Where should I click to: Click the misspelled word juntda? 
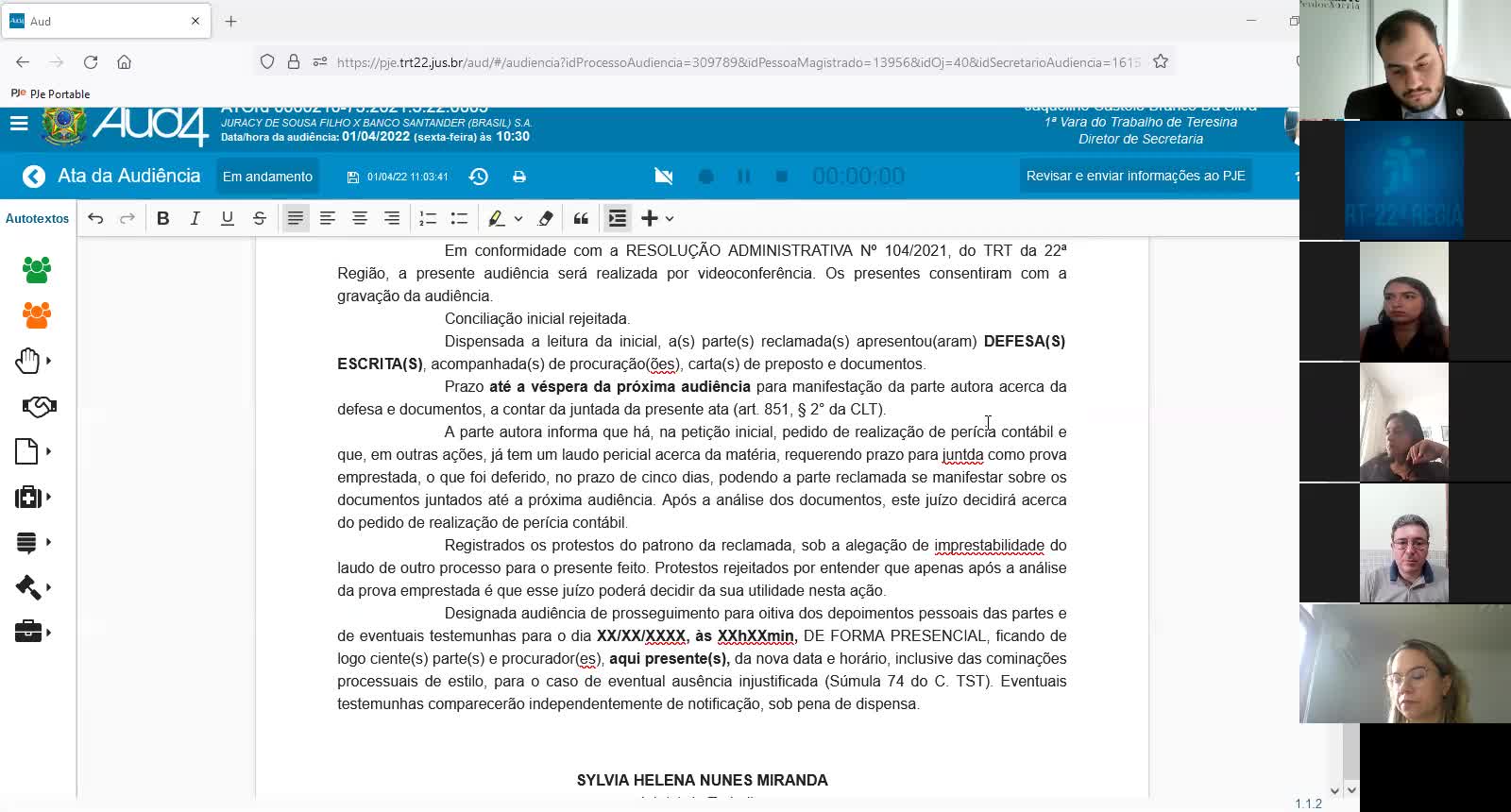click(963, 454)
